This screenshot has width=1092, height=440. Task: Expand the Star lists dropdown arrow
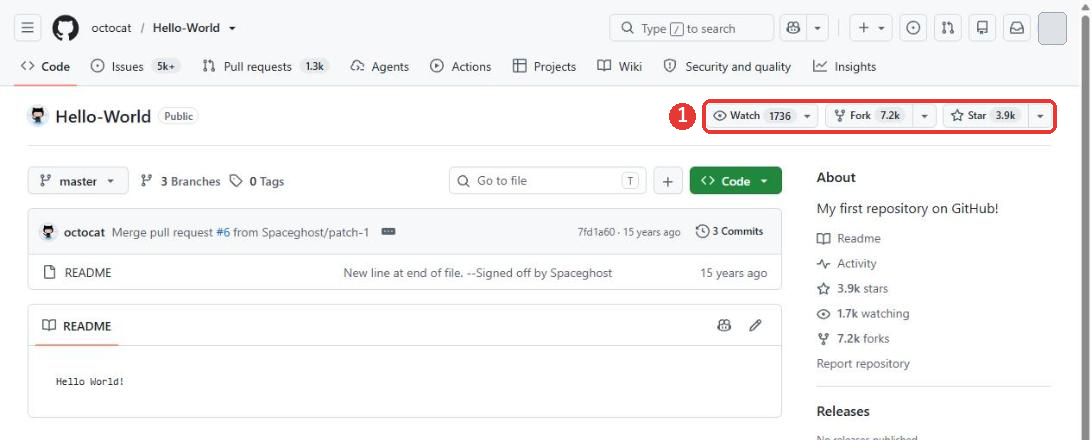click(x=1040, y=116)
